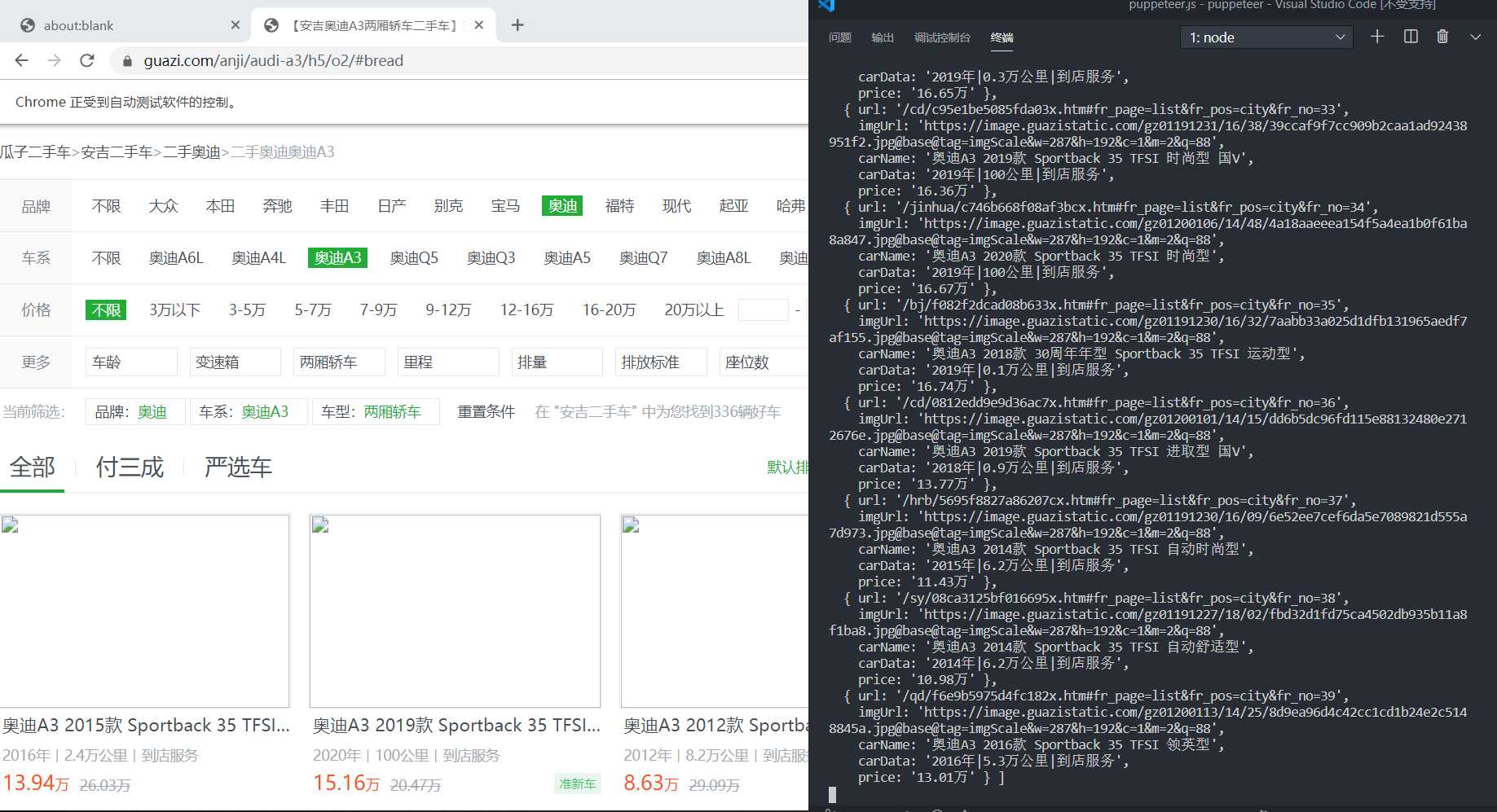Select 福特 brand filter

[x=619, y=206]
